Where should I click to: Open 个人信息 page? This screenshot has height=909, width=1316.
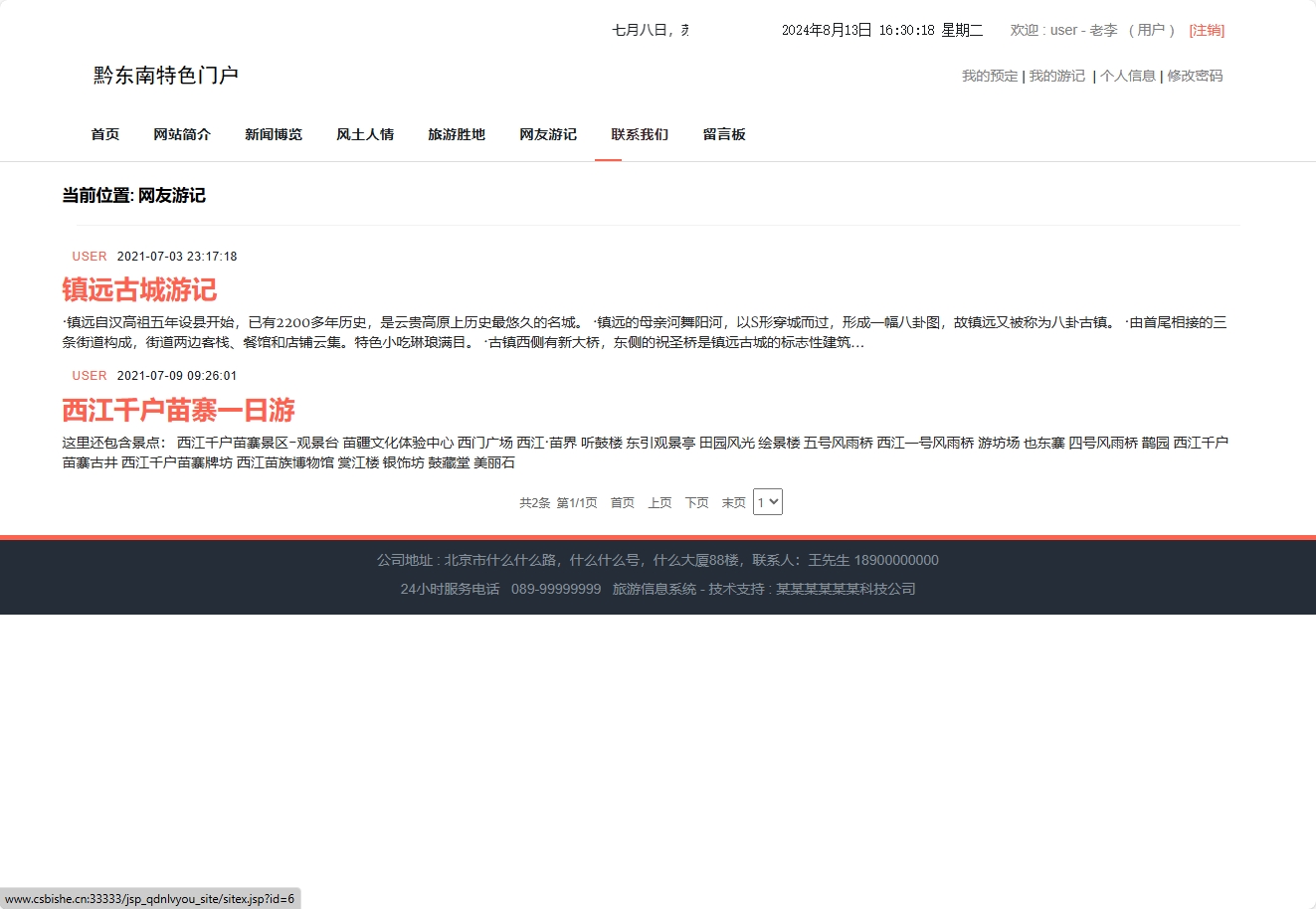[x=1129, y=76]
